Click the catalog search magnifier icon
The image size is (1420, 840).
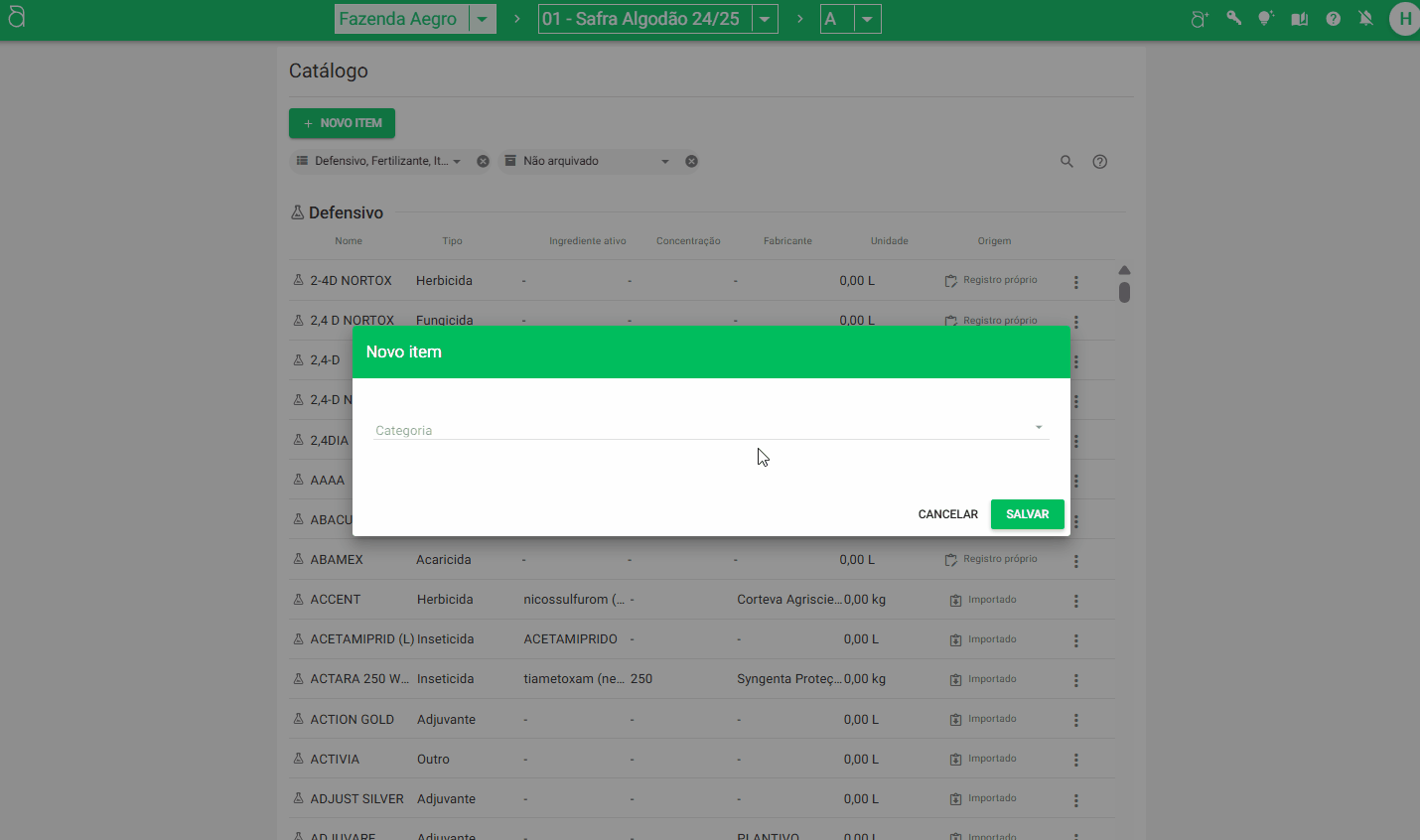1066,161
